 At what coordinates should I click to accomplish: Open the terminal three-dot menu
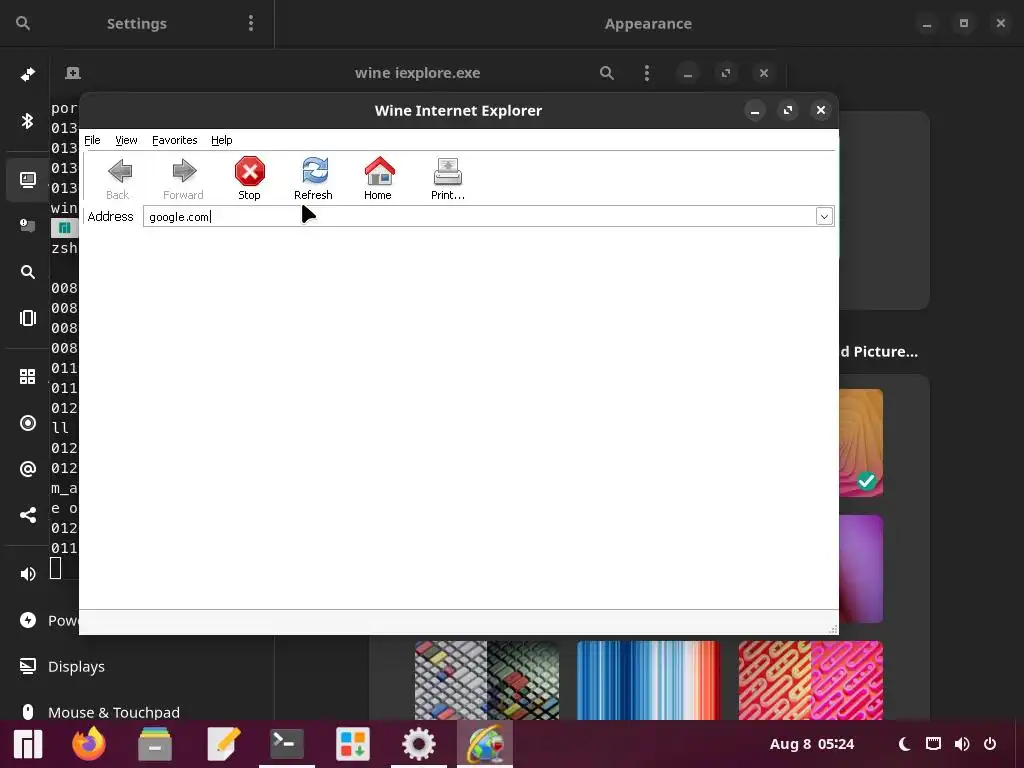pyautogui.click(x=647, y=72)
